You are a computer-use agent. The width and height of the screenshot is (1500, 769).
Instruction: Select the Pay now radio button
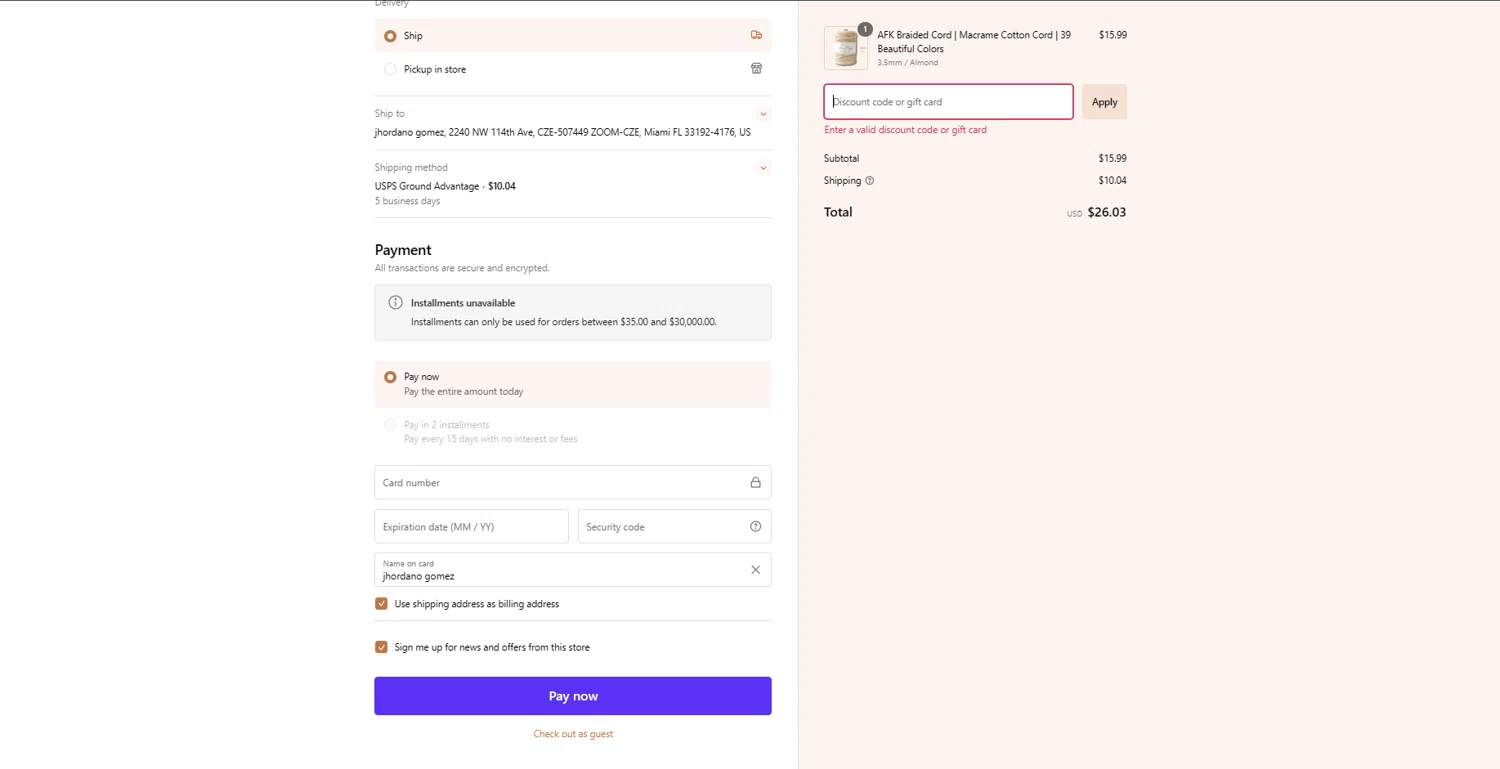390,377
